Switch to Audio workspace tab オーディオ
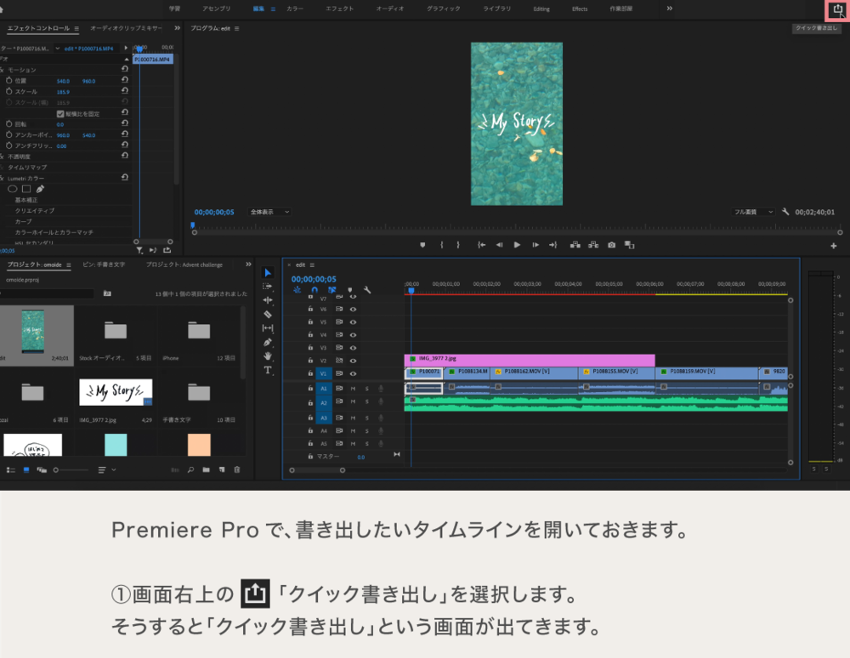 [x=390, y=9]
